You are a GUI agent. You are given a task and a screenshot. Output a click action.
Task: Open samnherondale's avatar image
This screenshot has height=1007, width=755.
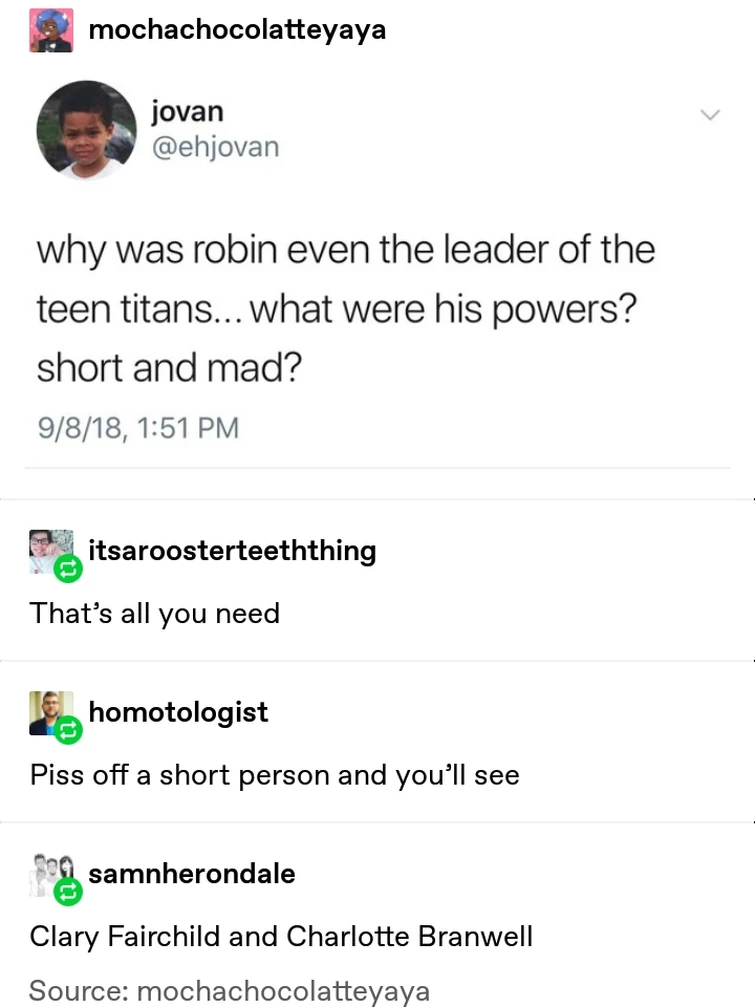tap(51, 874)
